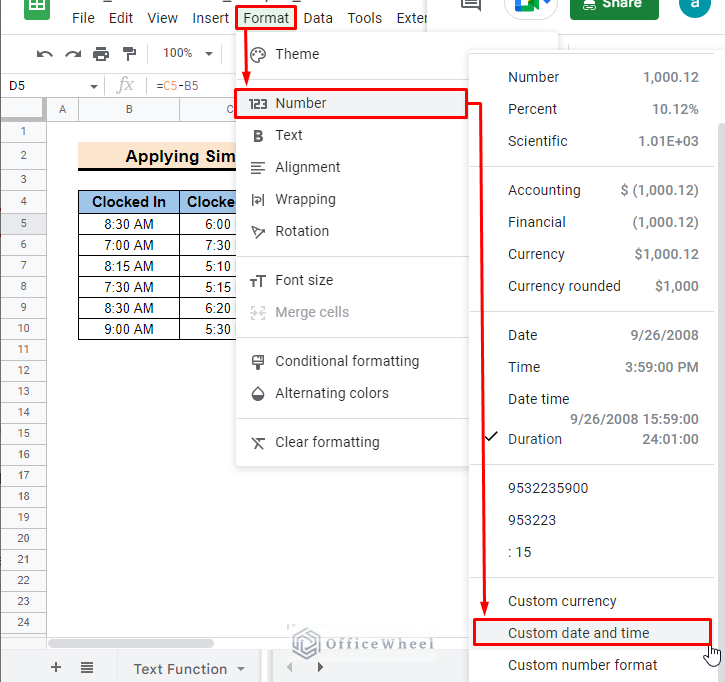Select the 953223 custom format
The height and width of the screenshot is (682, 725).
click(592, 520)
